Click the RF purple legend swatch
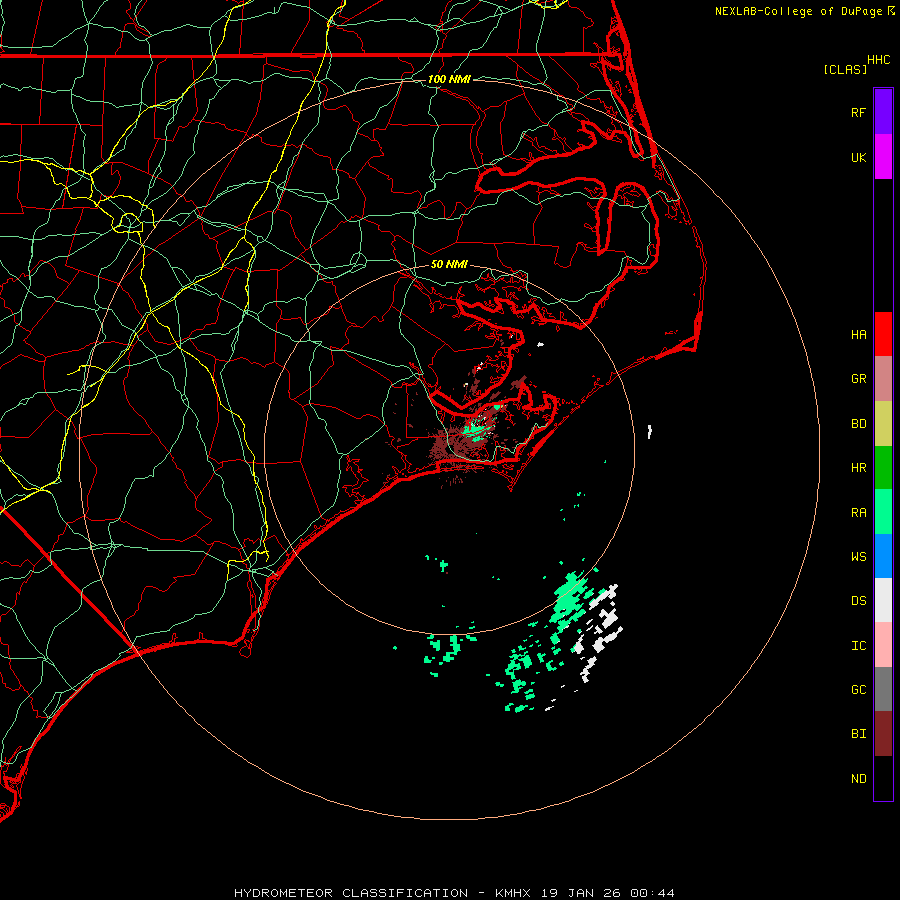 (x=883, y=112)
